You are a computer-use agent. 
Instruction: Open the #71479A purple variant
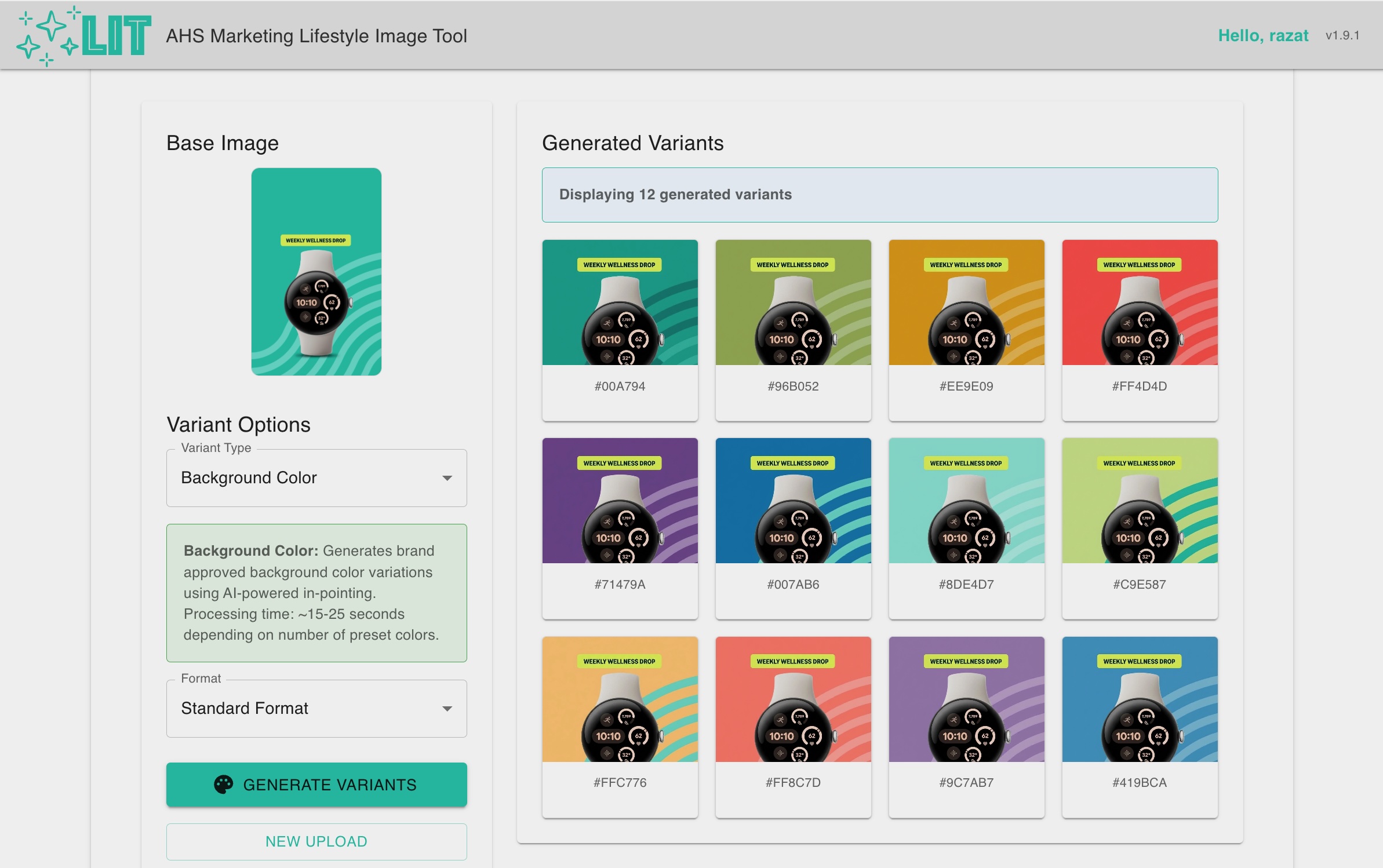coord(620,501)
